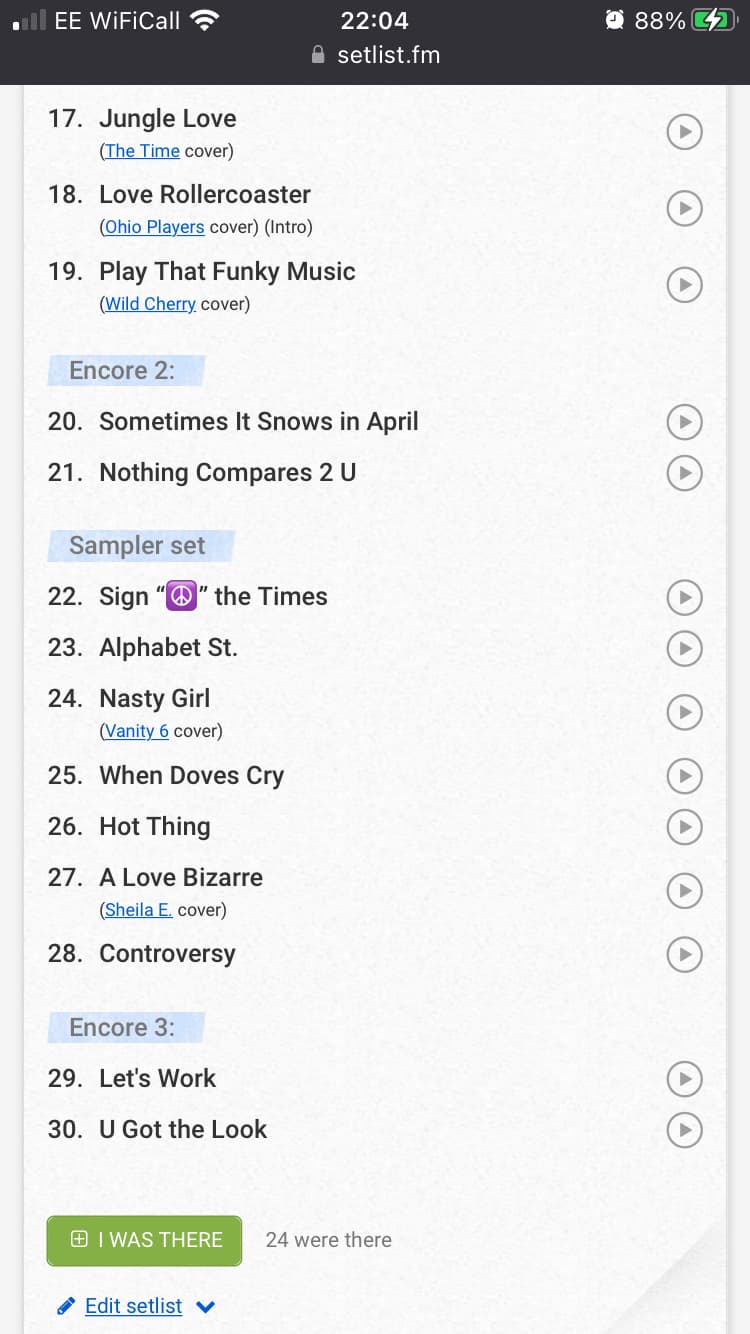Tap the battery indicator in status bar
The image size is (750, 1334).
pyautogui.click(x=712, y=20)
